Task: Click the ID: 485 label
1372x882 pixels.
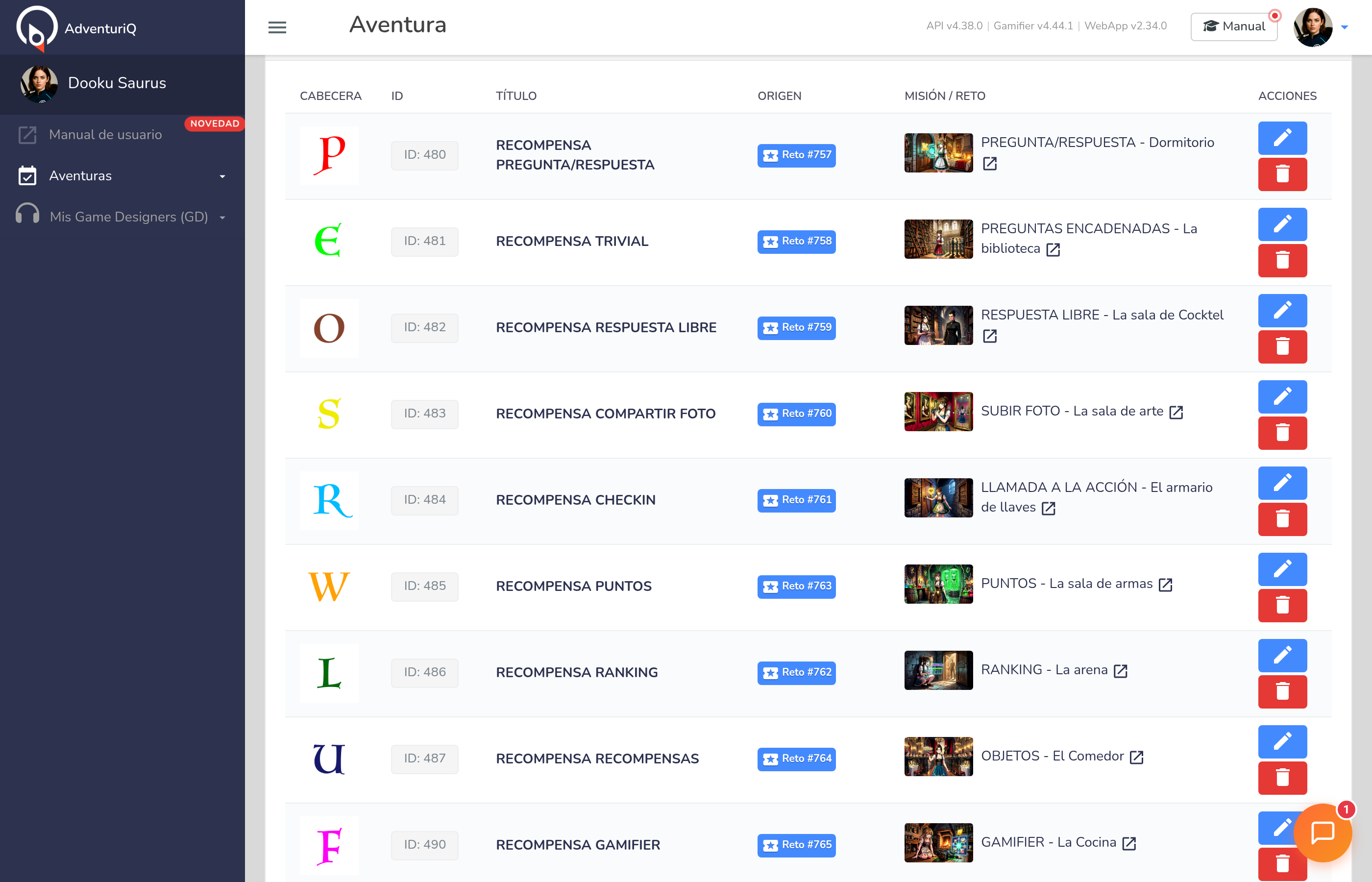Action: pos(424,586)
